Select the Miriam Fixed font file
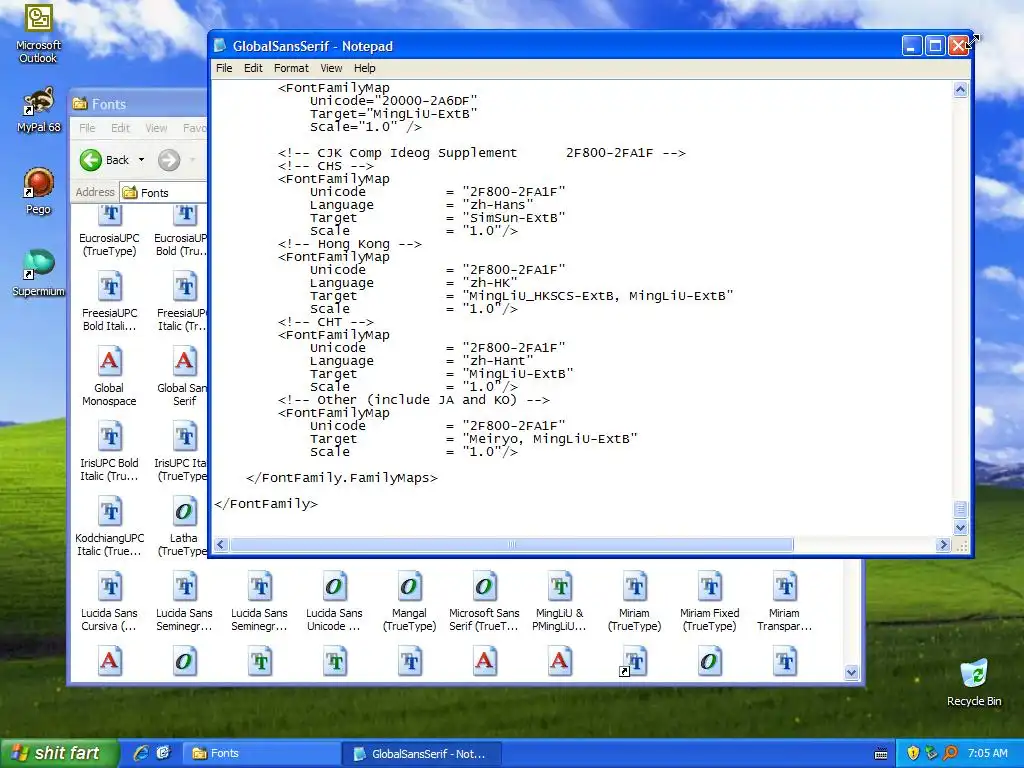This screenshot has height=768, width=1024. [709, 603]
